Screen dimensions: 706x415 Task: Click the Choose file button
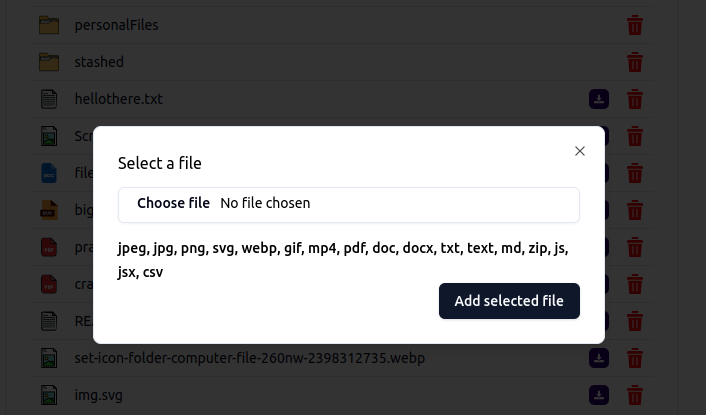coord(173,203)
